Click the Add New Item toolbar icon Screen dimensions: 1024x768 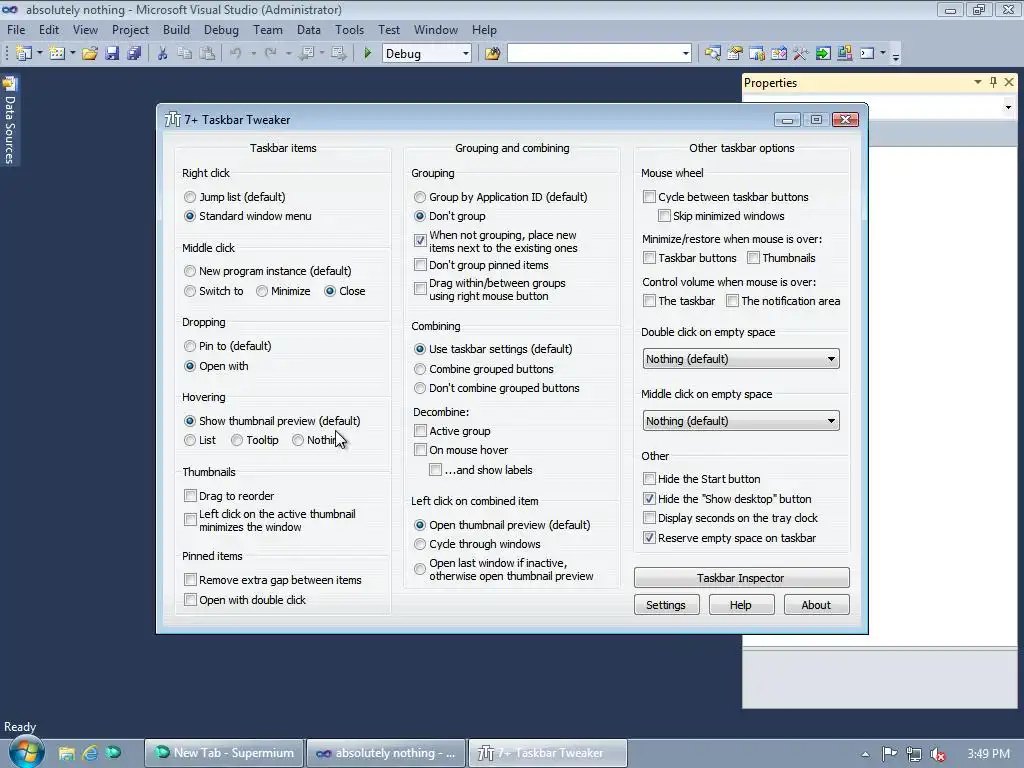pos(57,54)
